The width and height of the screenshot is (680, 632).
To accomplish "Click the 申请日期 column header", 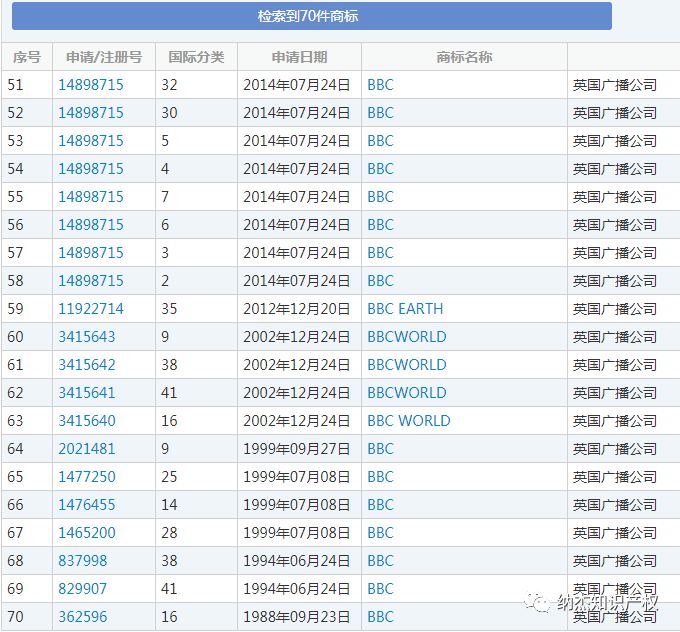I will pyautogui.click(x=299, y=57).
